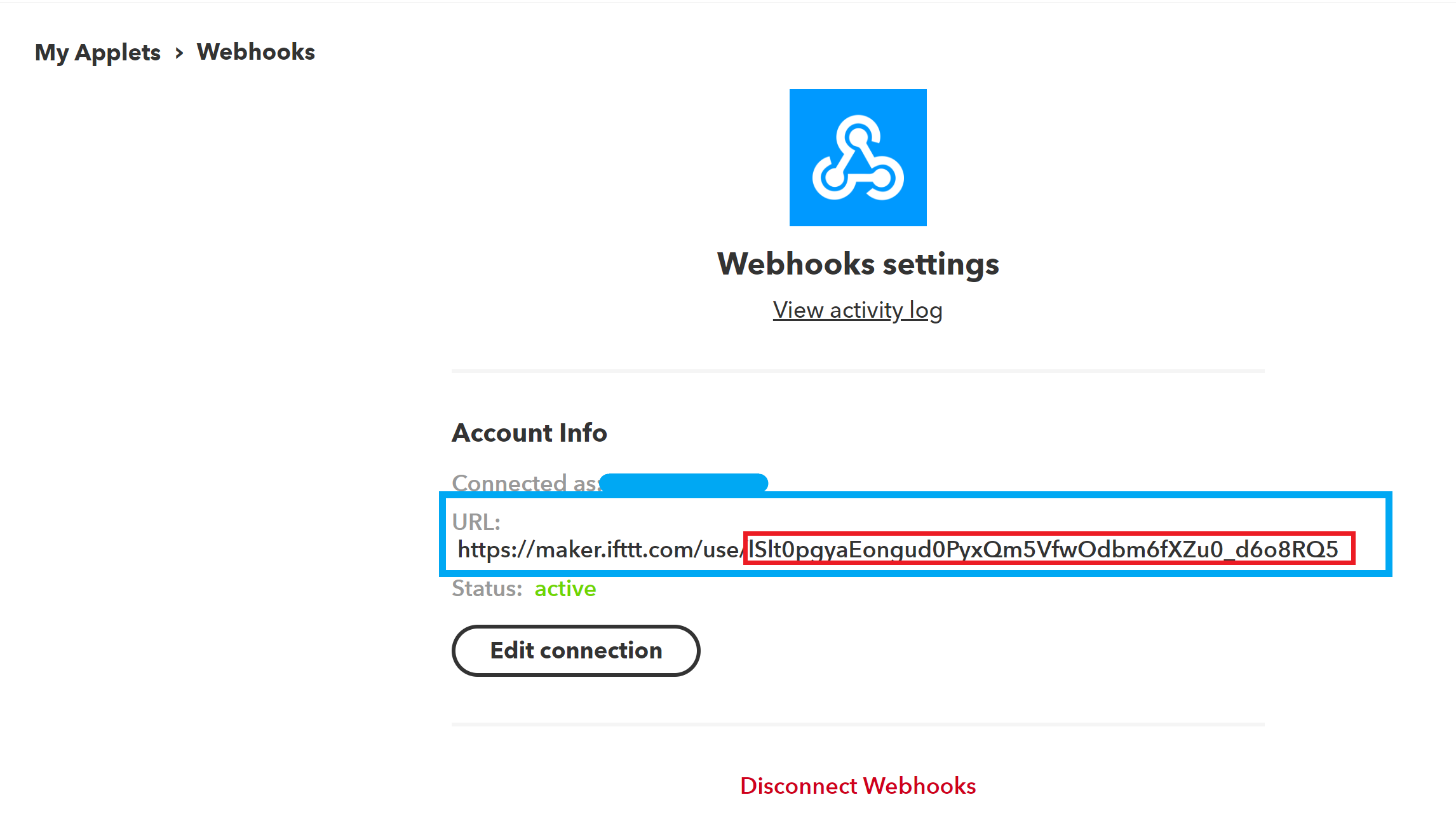This screenshot has width=1456, height=830.
Task: Click the Webhooks service logo icon
Action: pos(858,158)
